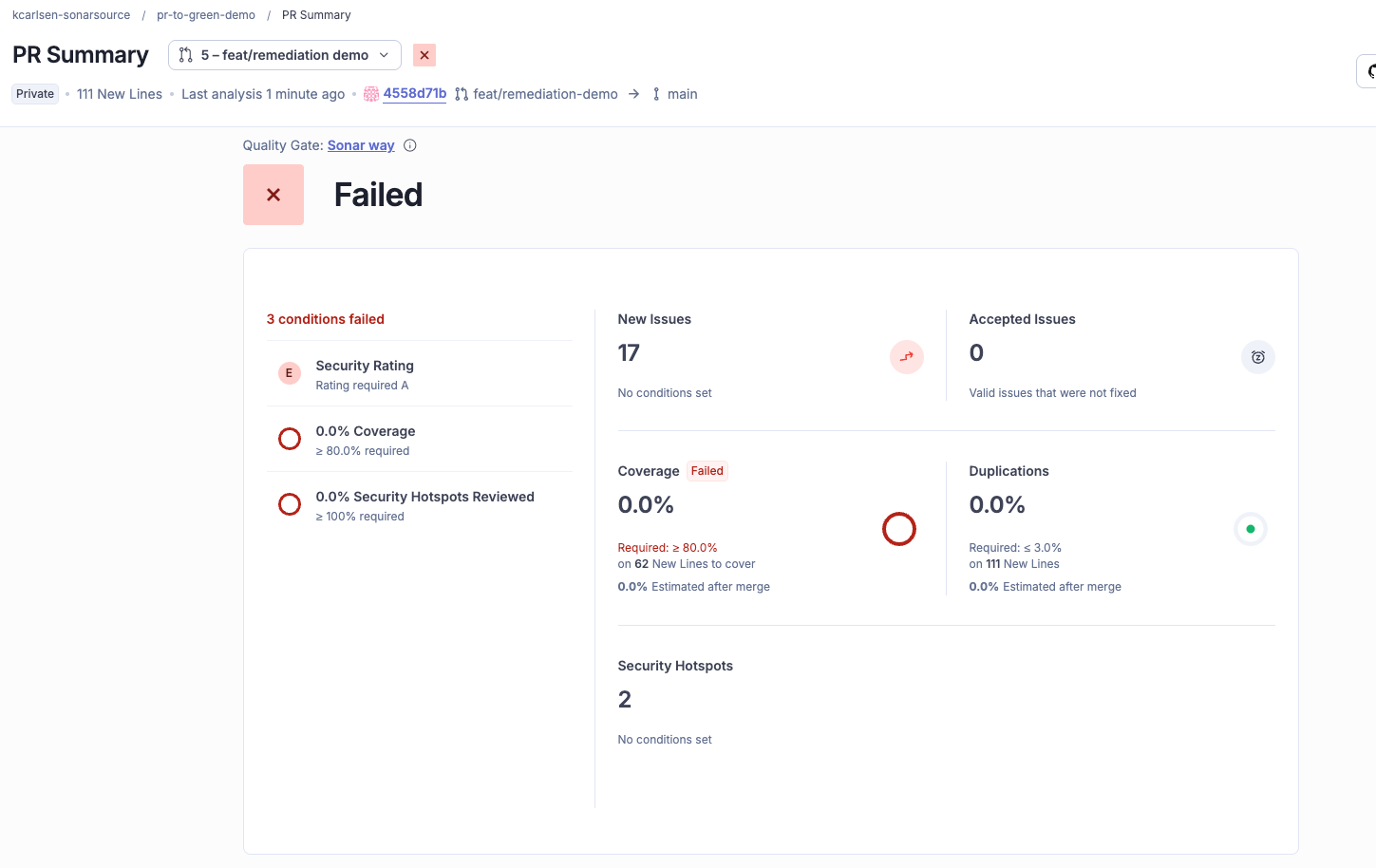
Task: Click the New Issues pink arrow icon
Action: click(906, 357)
